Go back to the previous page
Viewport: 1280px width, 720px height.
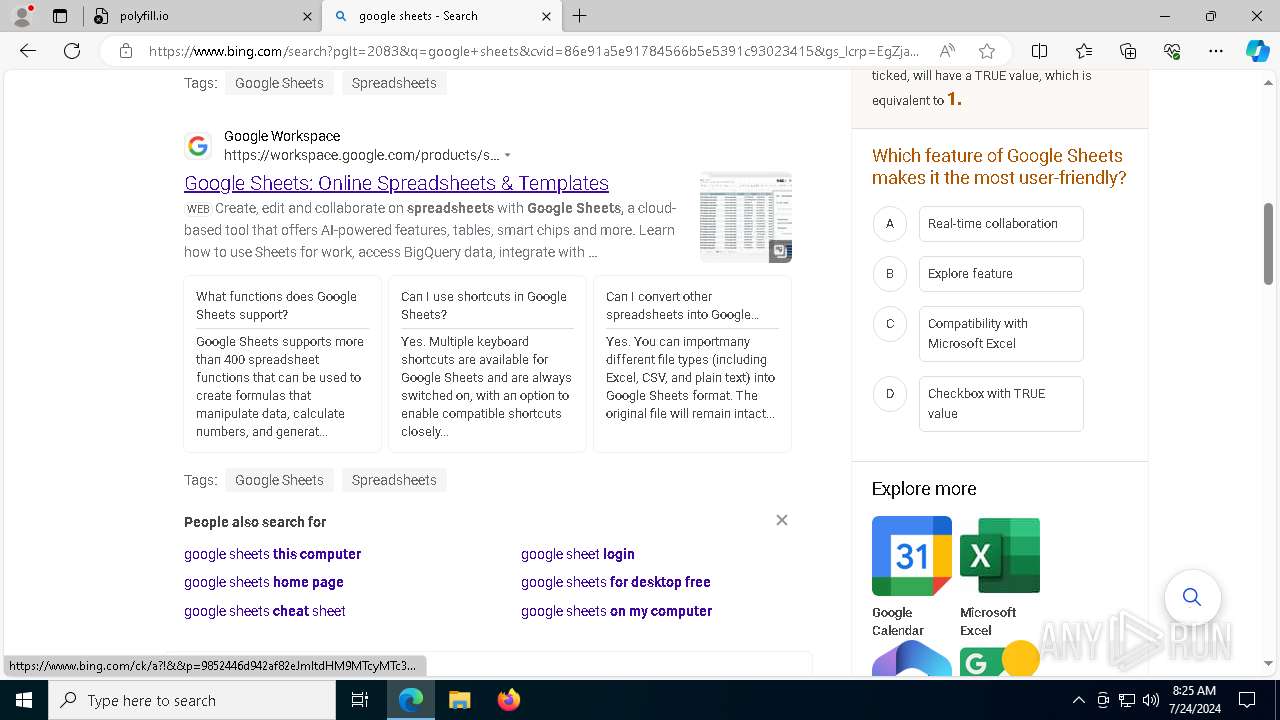click(x=28, y=51)
